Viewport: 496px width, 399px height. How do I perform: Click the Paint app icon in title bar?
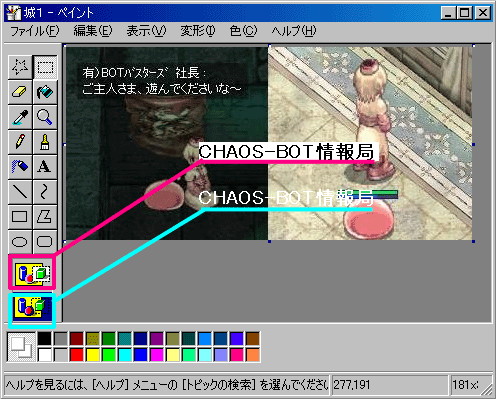point(14,13)
